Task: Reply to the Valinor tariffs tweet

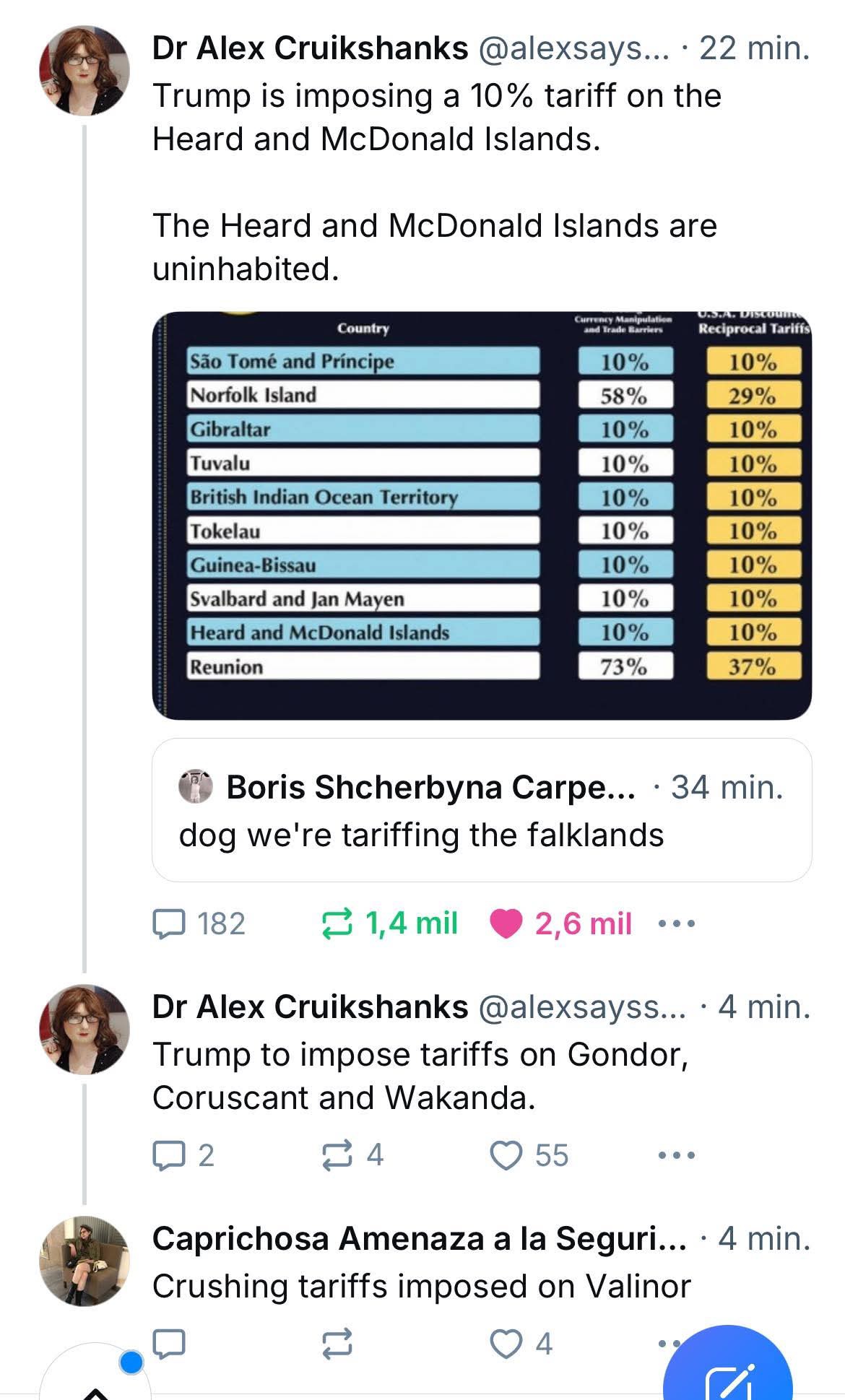Action: [x=169, y=1344]
